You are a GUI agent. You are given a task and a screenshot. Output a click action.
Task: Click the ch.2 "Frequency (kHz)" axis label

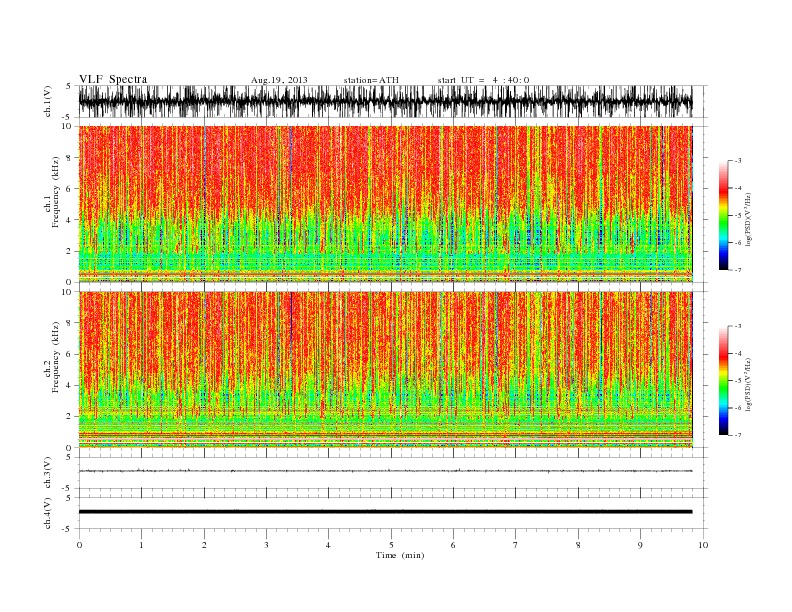(56, 356)
